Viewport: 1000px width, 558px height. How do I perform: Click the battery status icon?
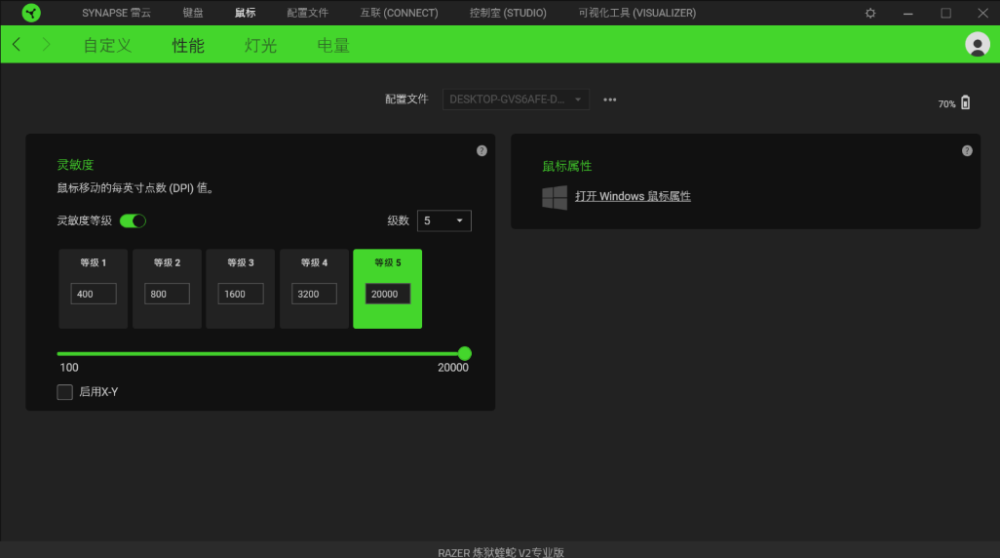(x=966, y=103)
